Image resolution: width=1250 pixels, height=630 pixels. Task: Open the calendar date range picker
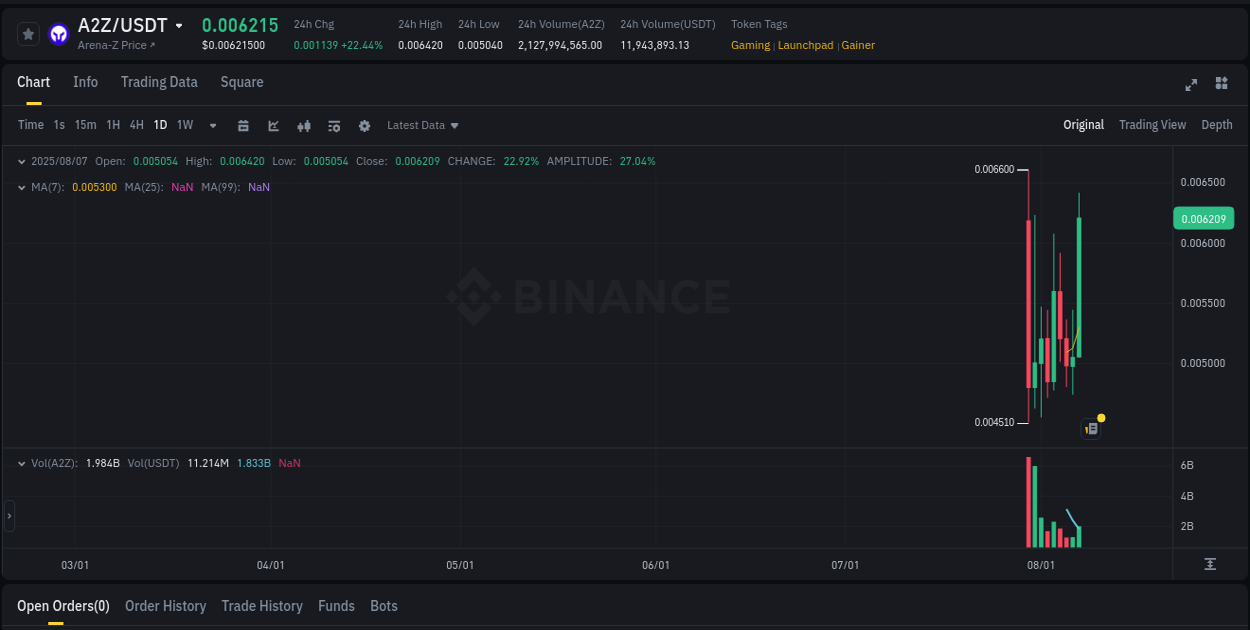point(244,125)
